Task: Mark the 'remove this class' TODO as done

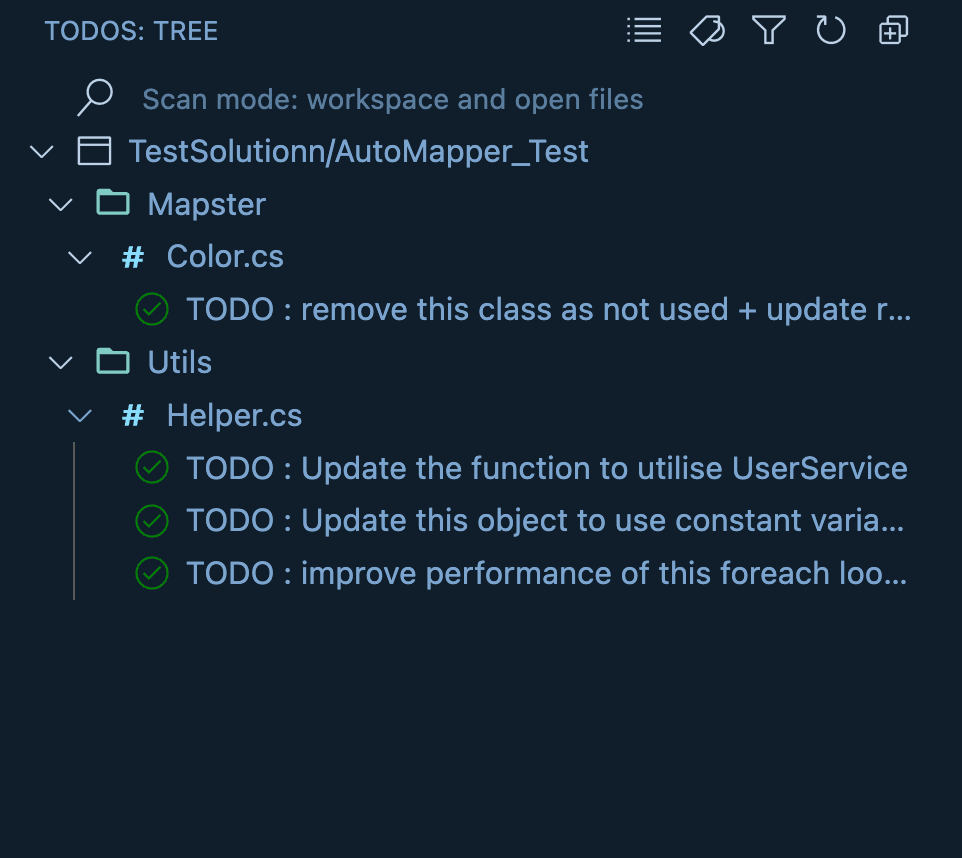Action: pyautogui.click(x=152, y=309)
